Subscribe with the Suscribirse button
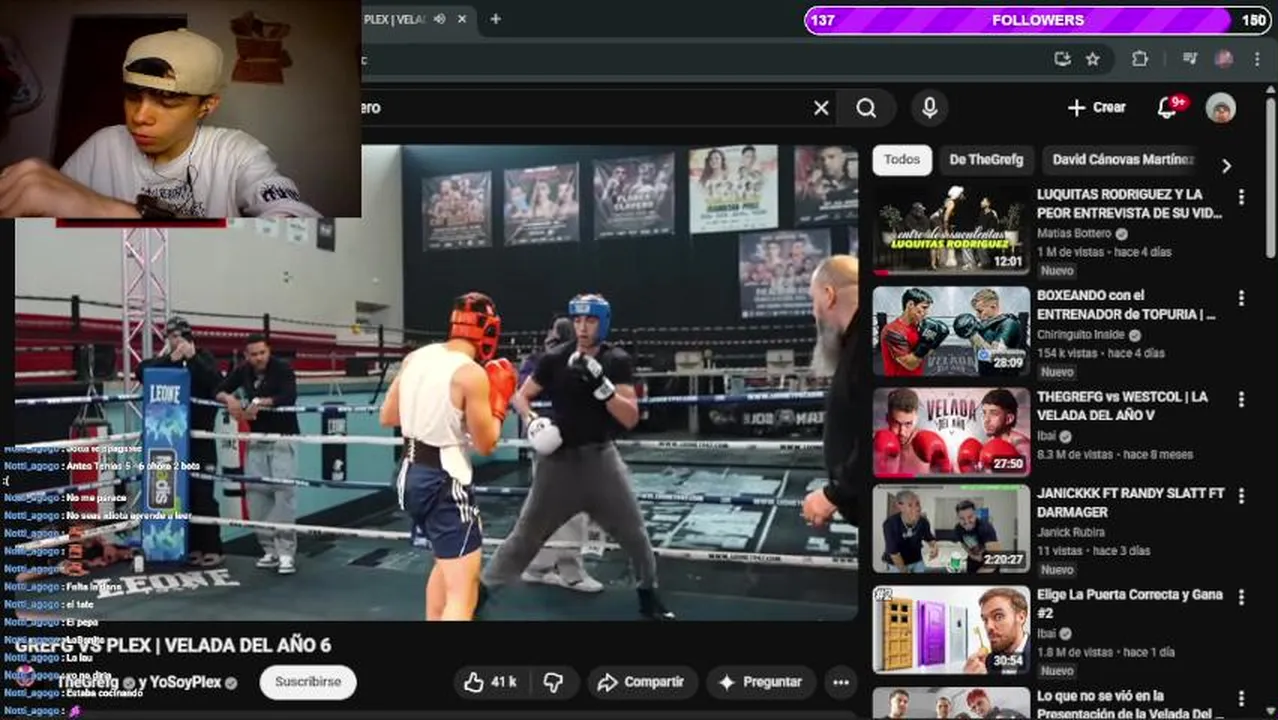1278x720 pixels. coord(308,682)
